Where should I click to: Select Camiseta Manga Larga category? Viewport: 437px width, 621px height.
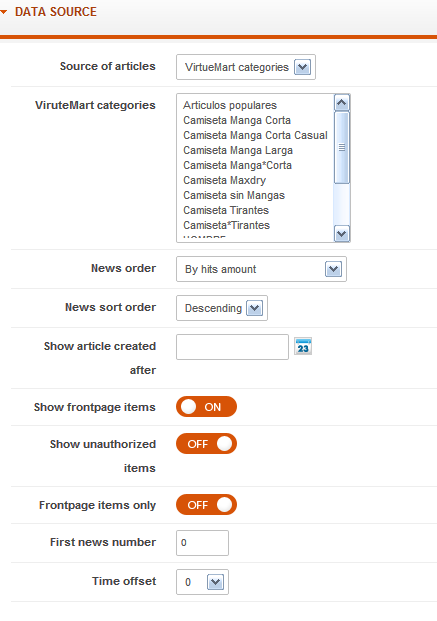[x=238, y=150]
